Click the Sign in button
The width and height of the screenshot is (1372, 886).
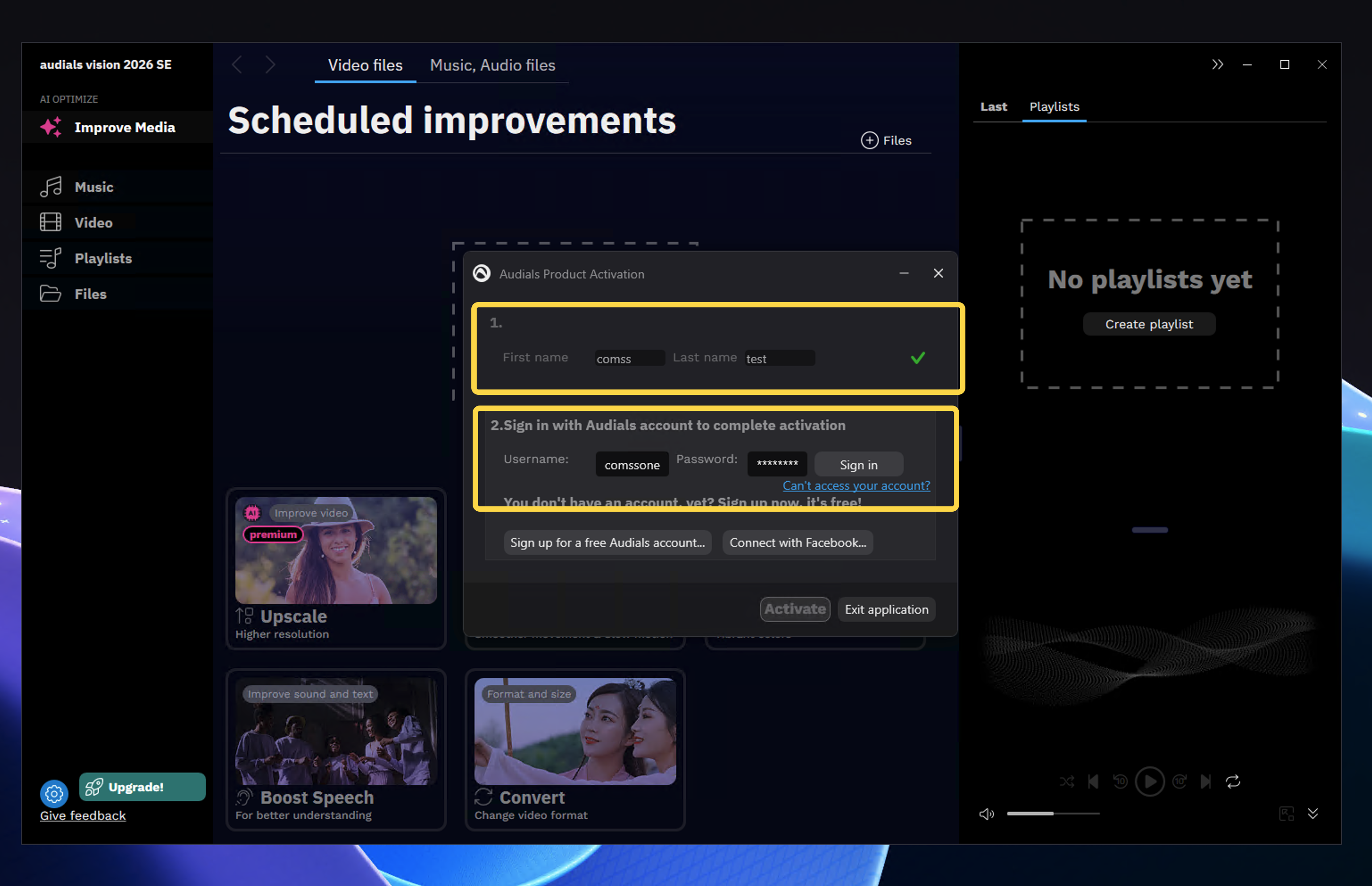point(859,464)
